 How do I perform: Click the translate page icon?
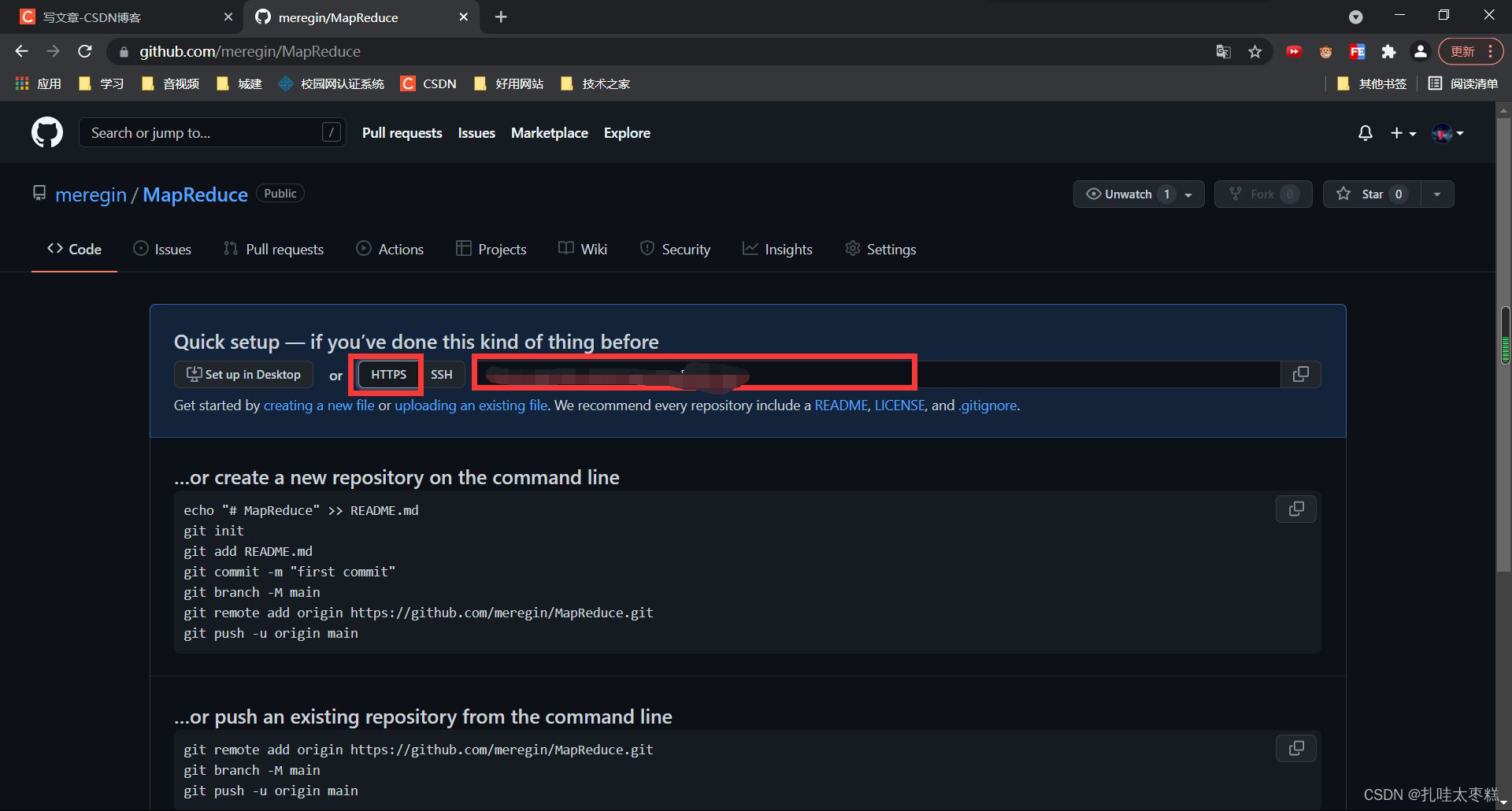point(1223,51)
